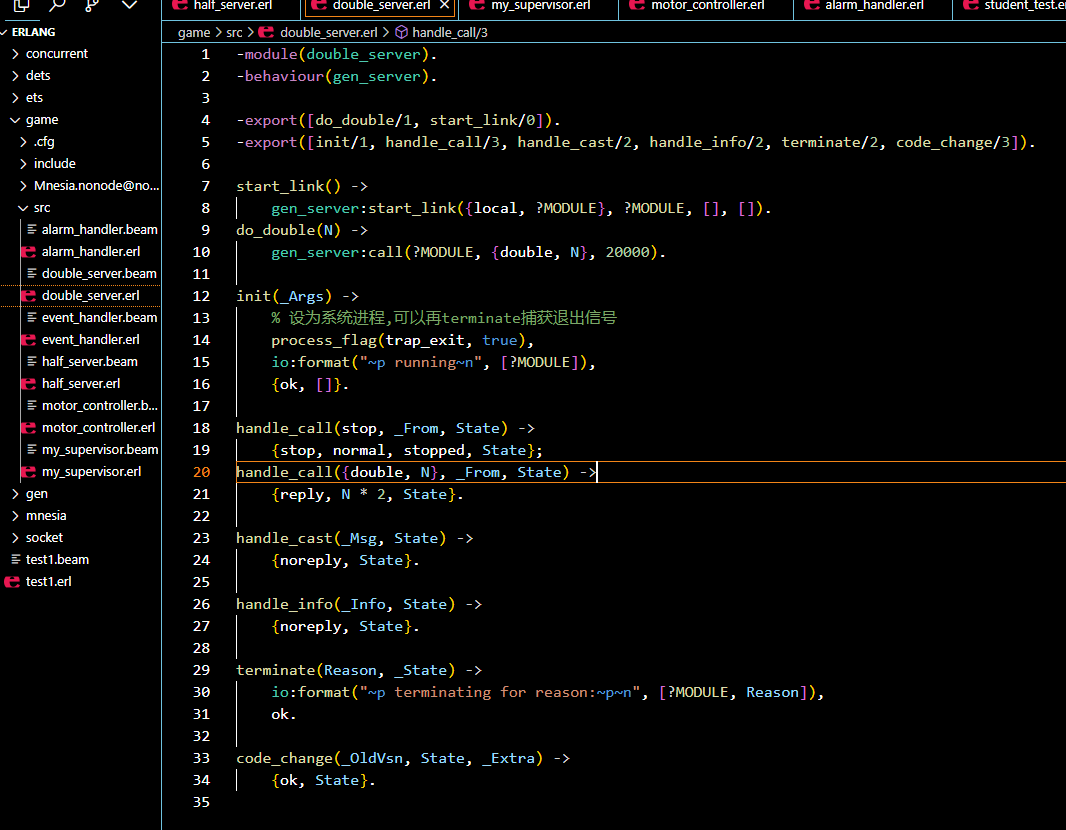1066x830 pixels.
Task: Click the Erlang icon beside test1.erl
Action: (x=12, y=582)
